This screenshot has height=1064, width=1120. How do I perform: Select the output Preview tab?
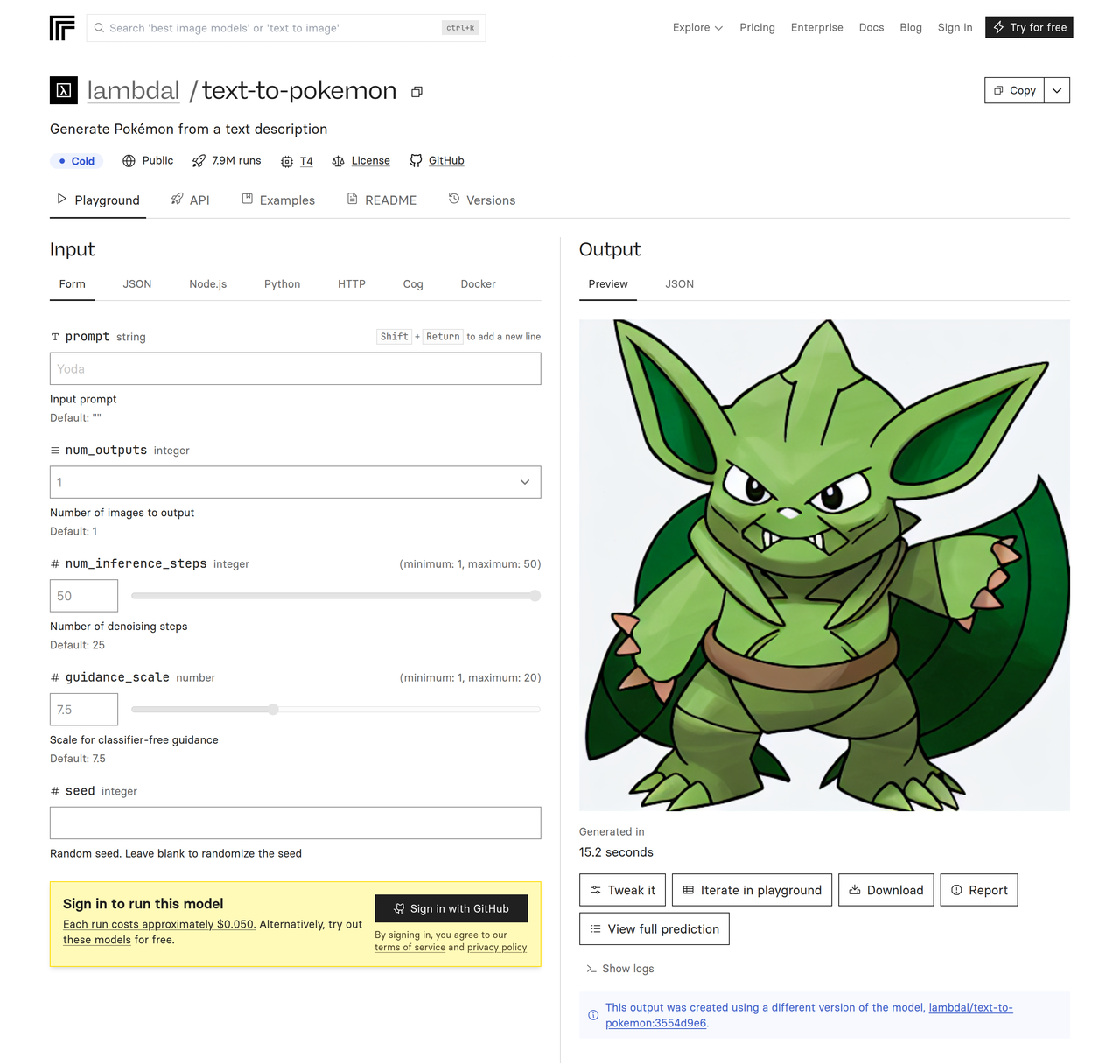[x=608, y=284]
